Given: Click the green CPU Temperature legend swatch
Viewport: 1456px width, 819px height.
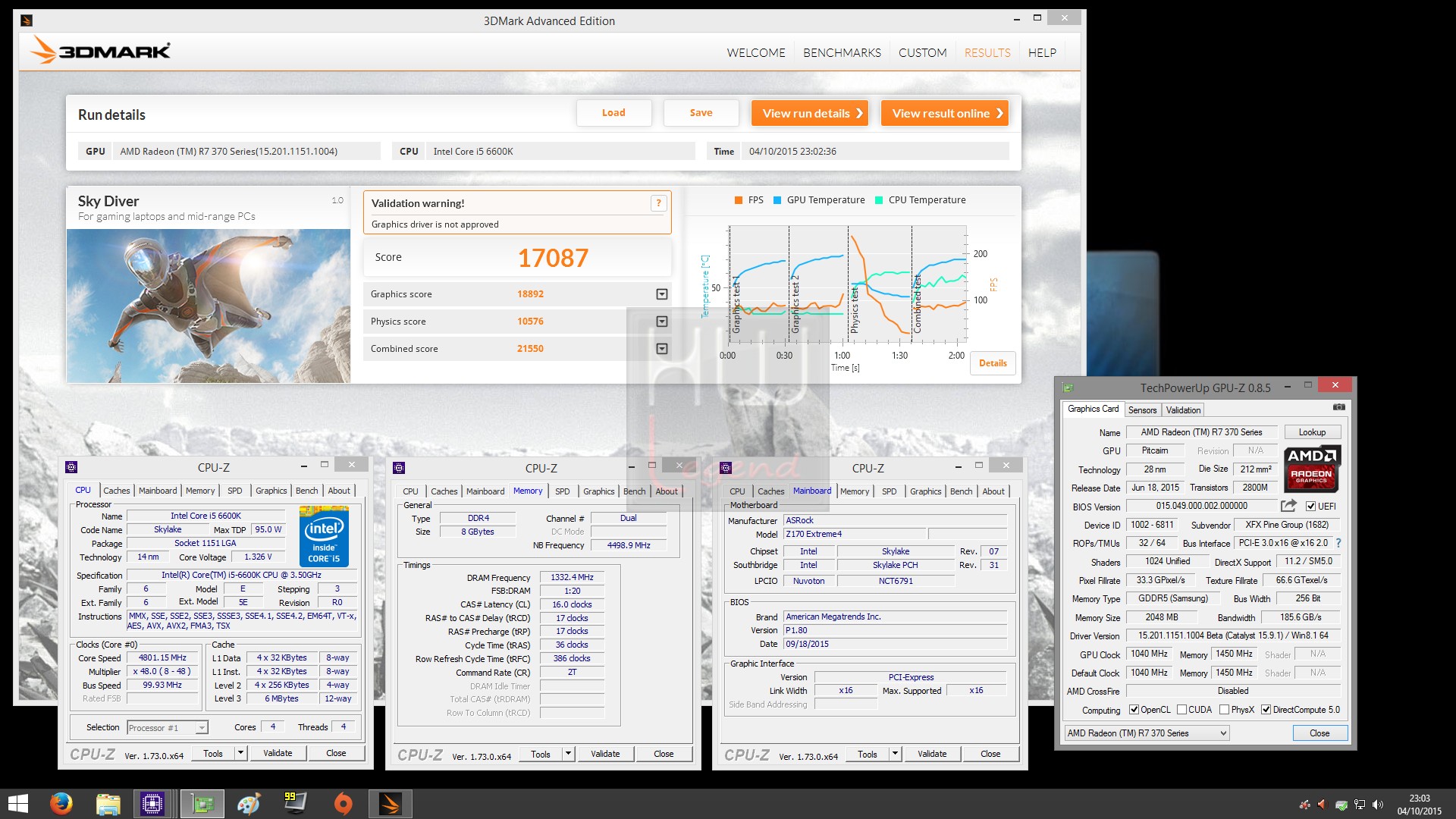Looking at the screenshot, I should tap(878, 200).
